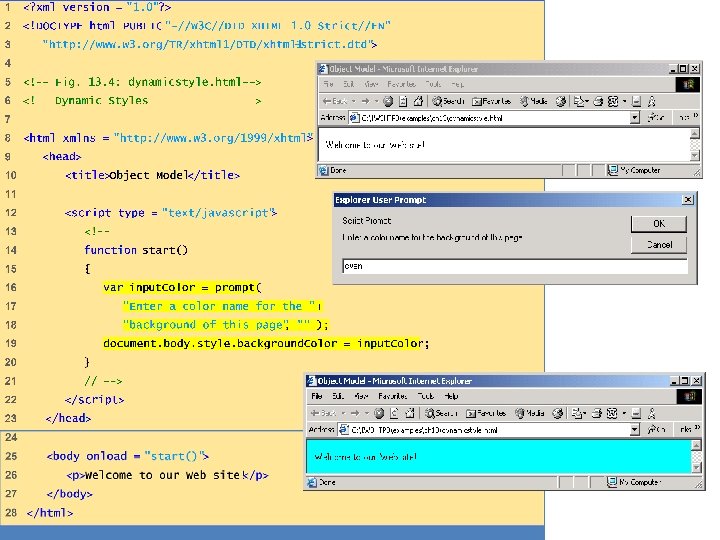Click the script prompt text input field

tap(515, 266)
